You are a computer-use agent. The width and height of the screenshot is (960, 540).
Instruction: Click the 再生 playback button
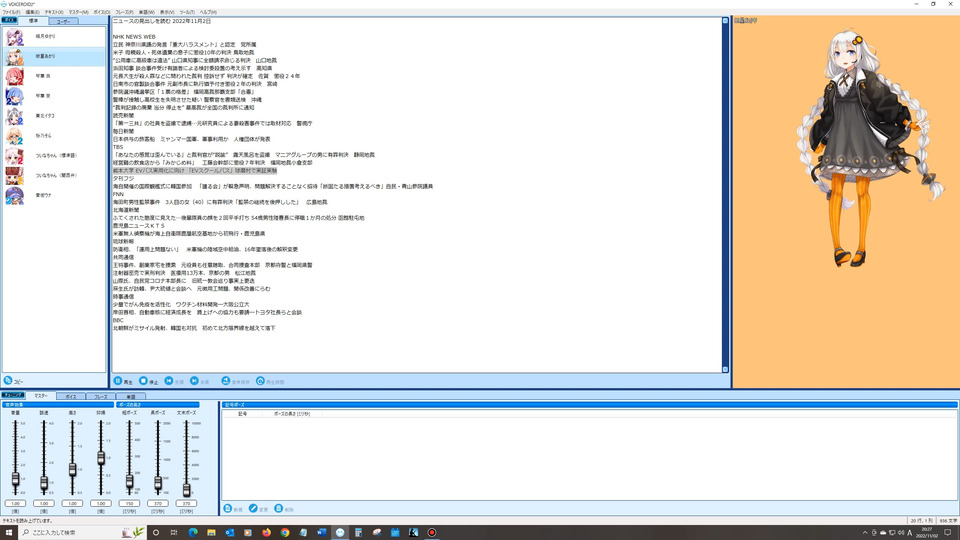pos(123,381)
